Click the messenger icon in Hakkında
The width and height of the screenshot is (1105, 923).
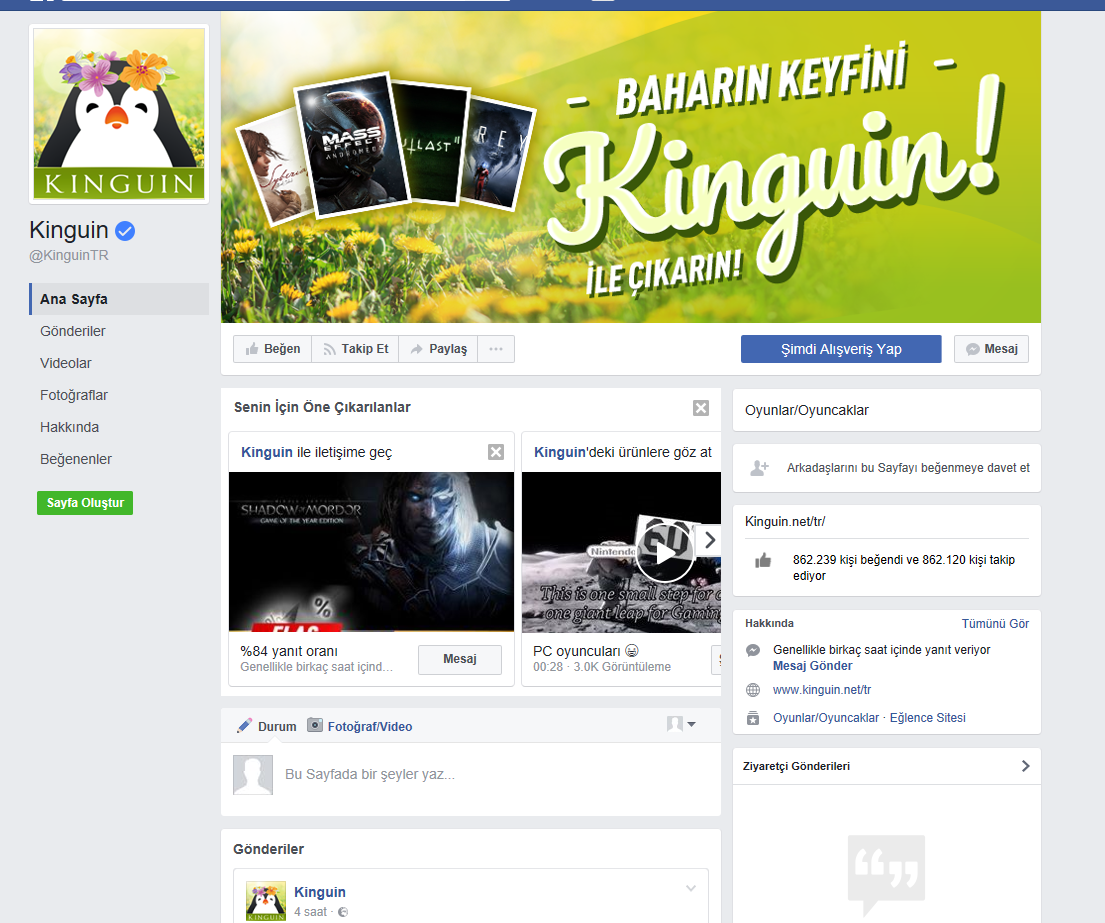(x=753, y=650)
